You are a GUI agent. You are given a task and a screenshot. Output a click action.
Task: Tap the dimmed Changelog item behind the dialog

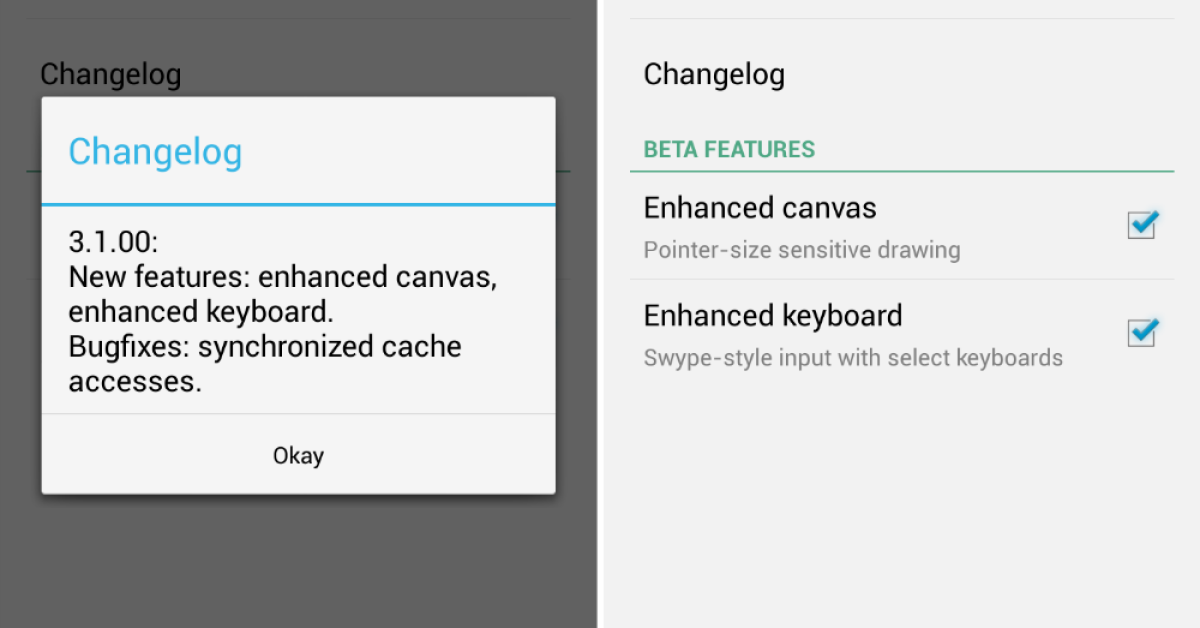(x=110, y=75)
